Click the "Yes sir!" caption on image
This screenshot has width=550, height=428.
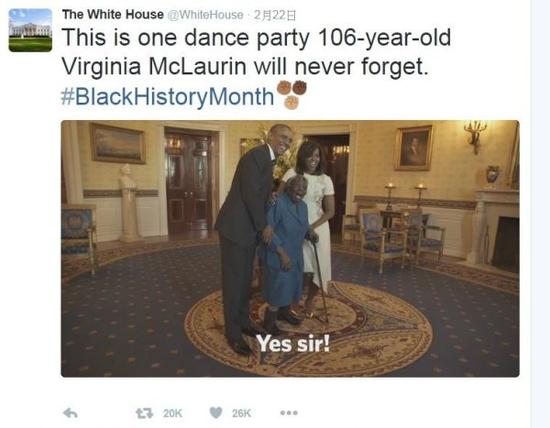(x=293, y=343)
